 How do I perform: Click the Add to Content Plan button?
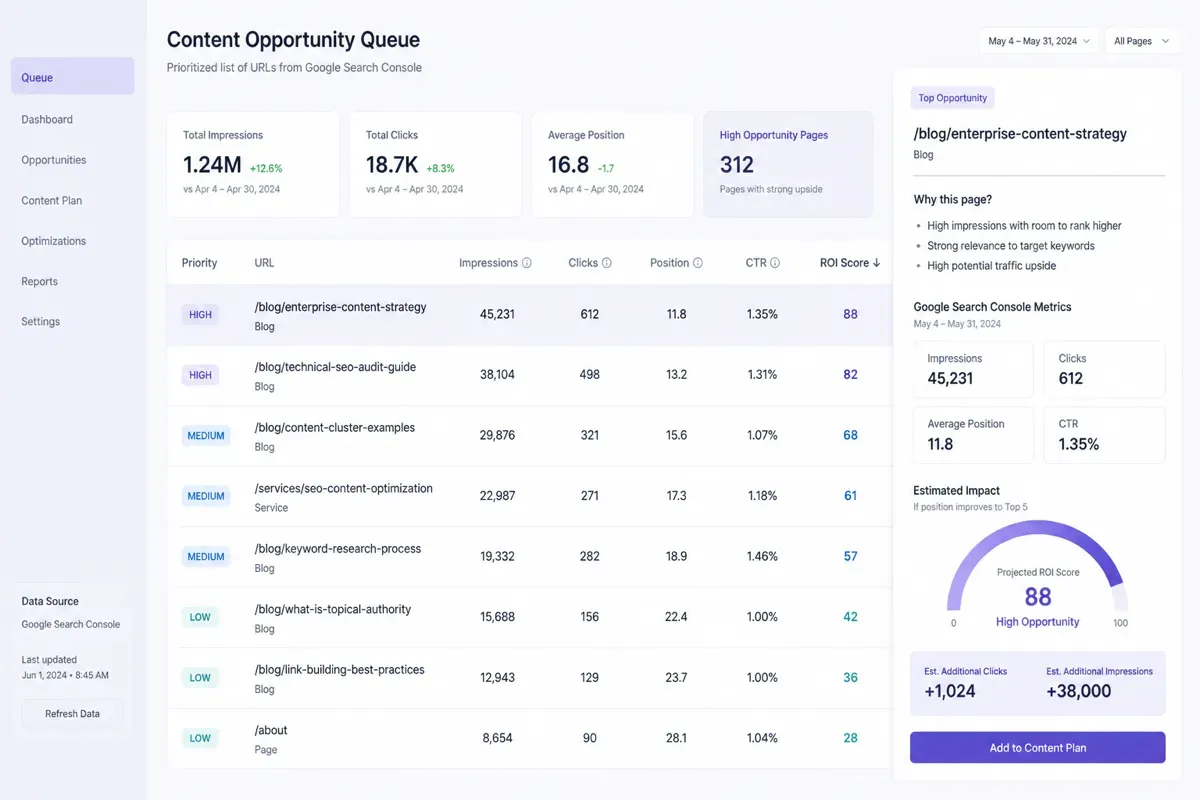click(x=1037, y=747)
